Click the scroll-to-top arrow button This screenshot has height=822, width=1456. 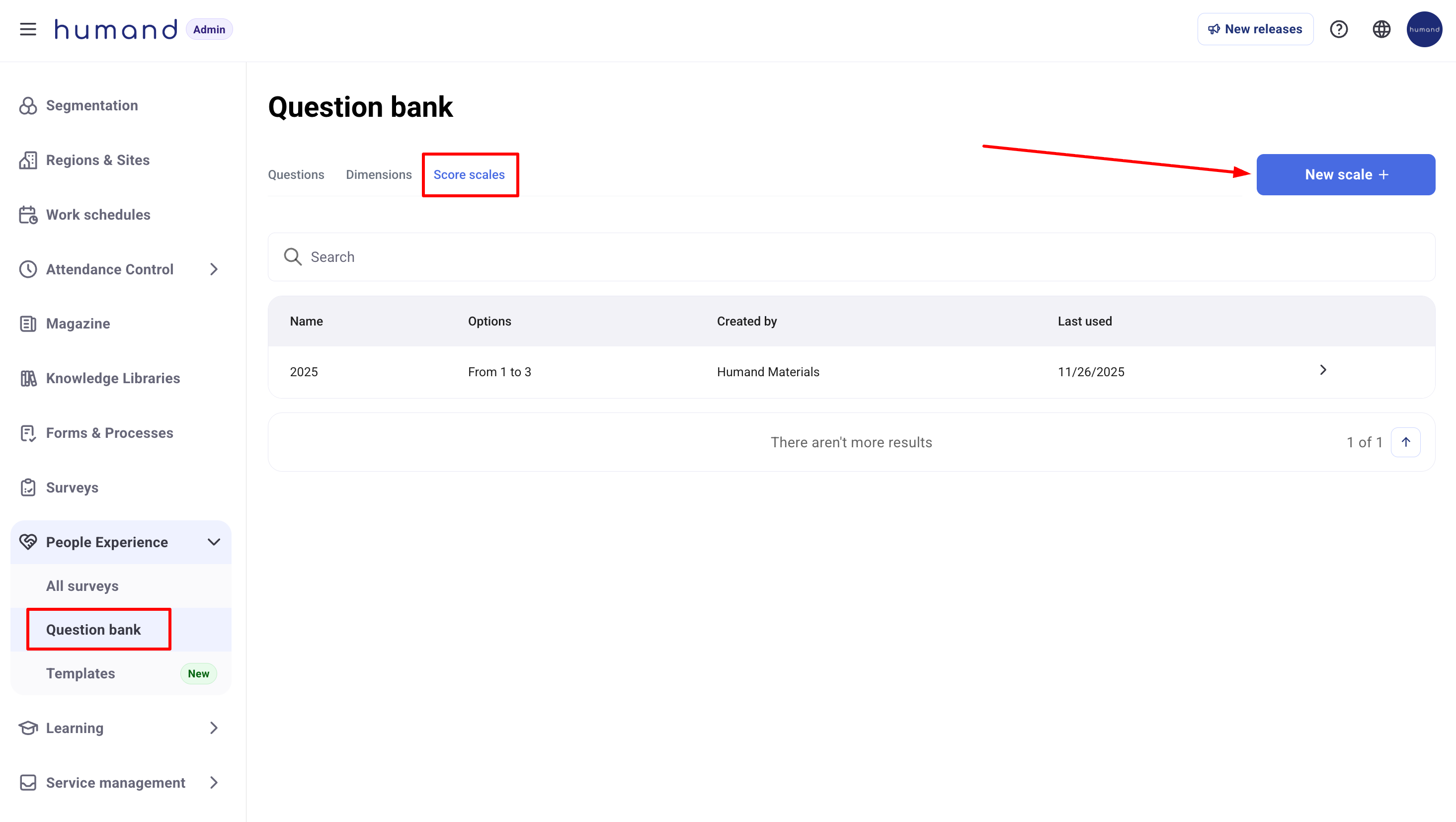coord(1405,442)
